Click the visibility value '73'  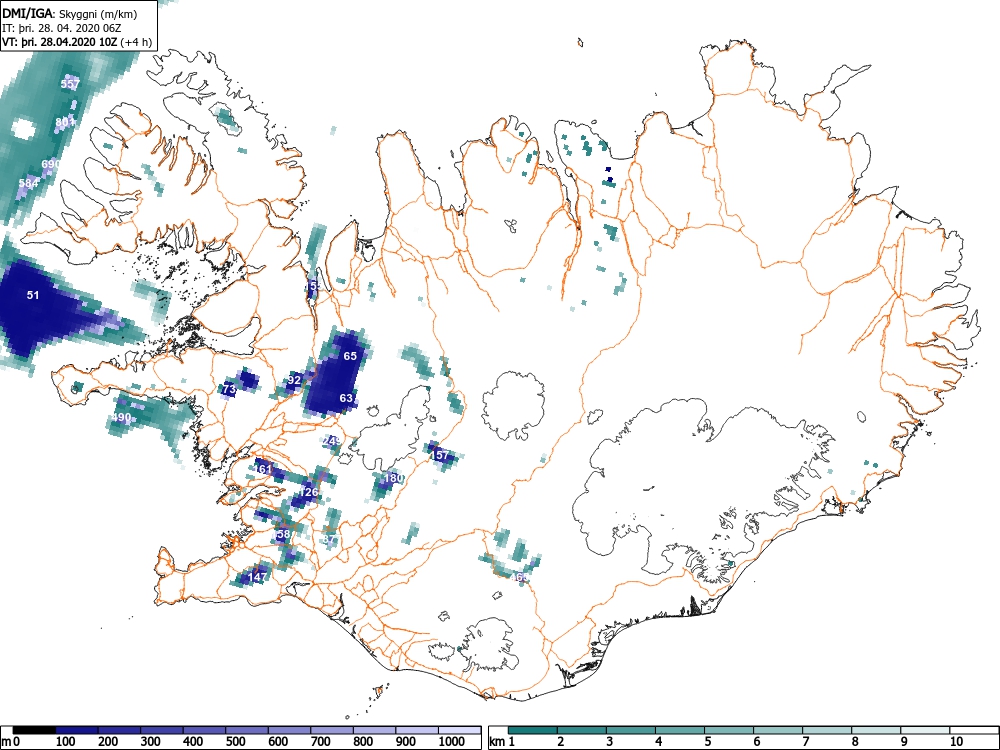coord(229,389)
